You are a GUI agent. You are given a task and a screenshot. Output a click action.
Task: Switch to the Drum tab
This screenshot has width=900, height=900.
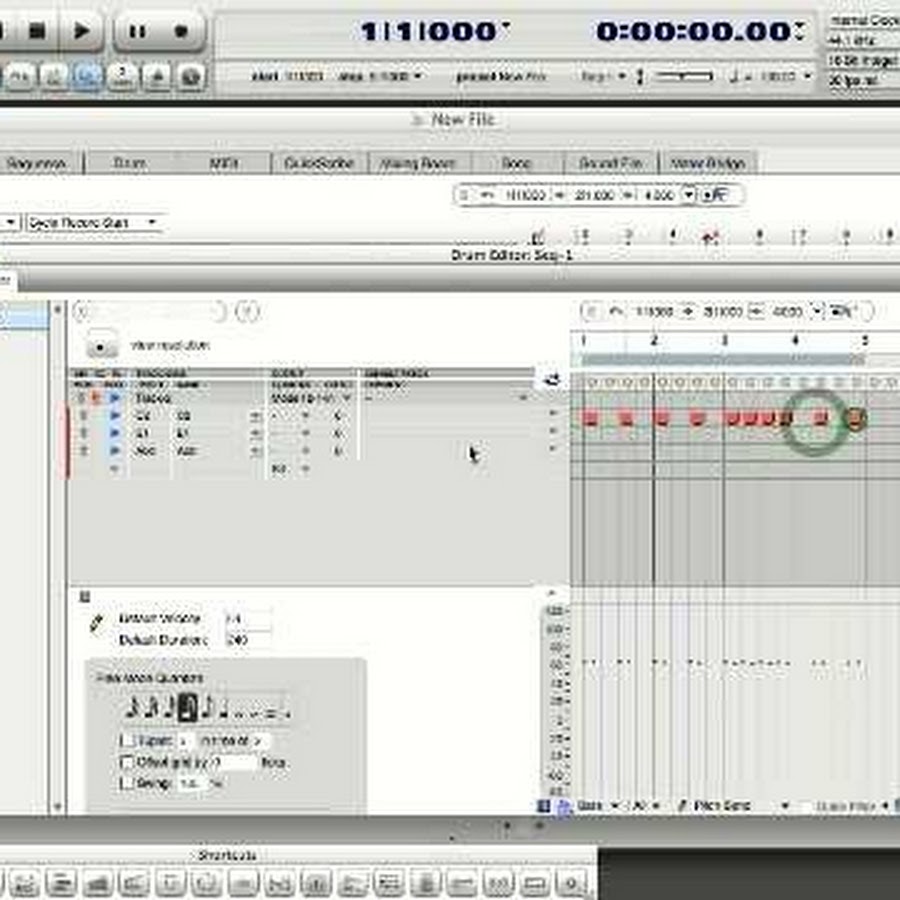click(130, 164)
